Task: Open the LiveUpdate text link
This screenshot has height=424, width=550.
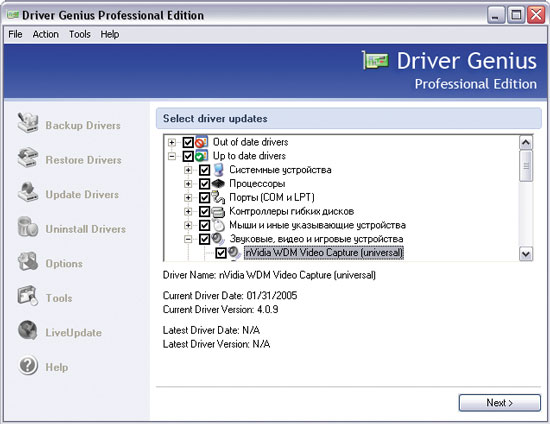Action: coord(74,332)
